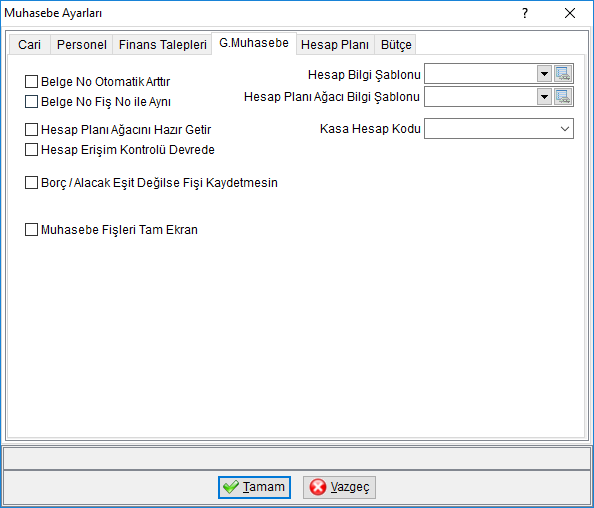Screen dimensions: 594x508
Task: Switch to the Bütçe tab
Action: (396, 45)
